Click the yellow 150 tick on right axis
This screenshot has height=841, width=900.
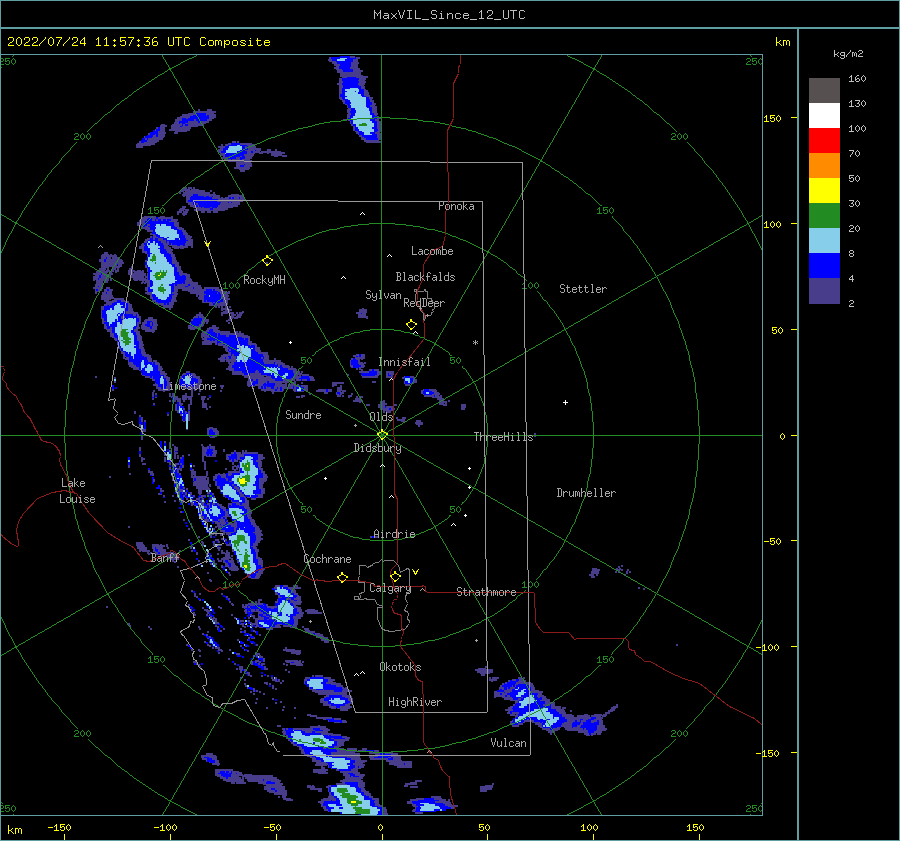tap(772, 118)
